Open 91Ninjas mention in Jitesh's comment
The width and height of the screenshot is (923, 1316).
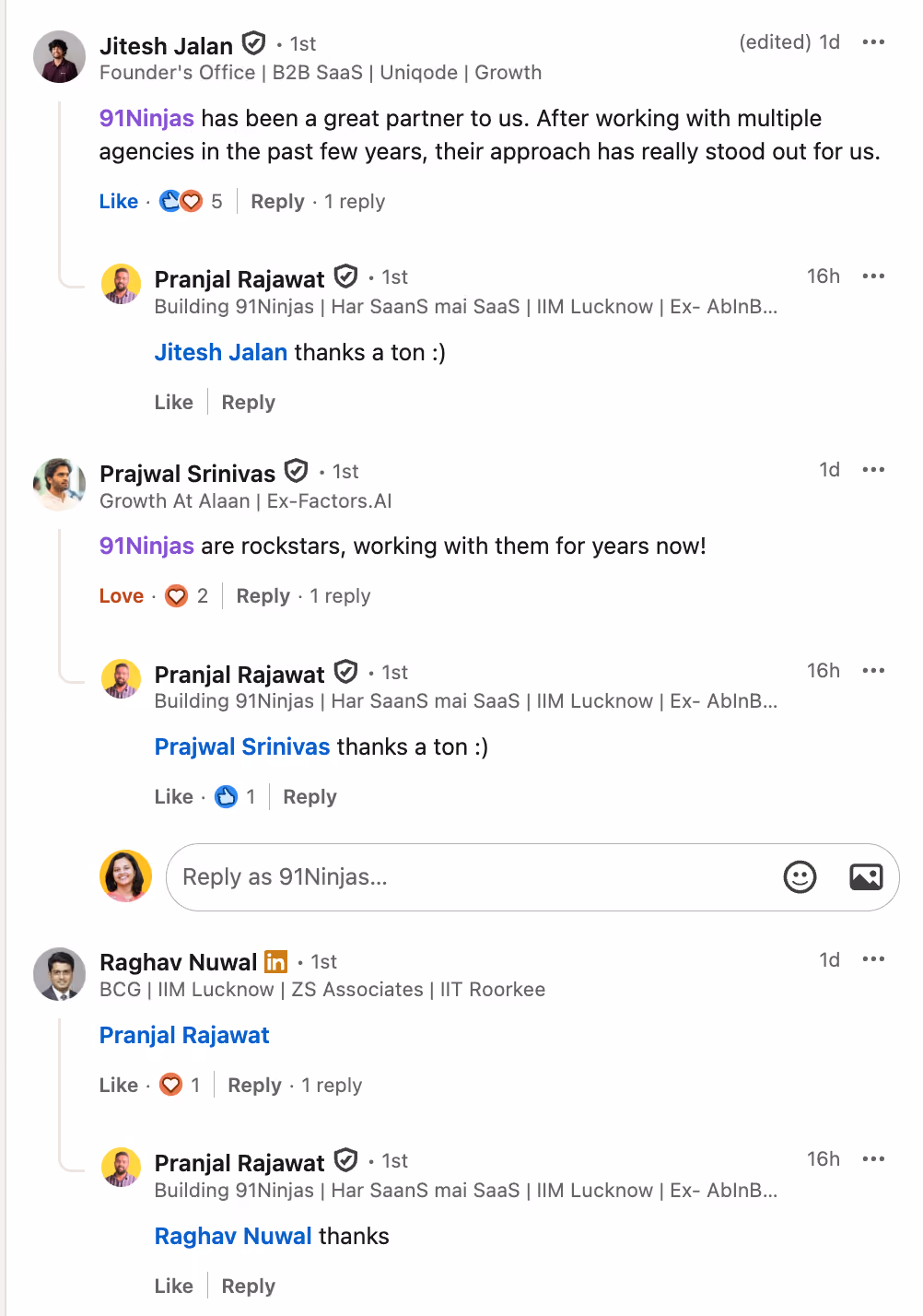[146, 119]
